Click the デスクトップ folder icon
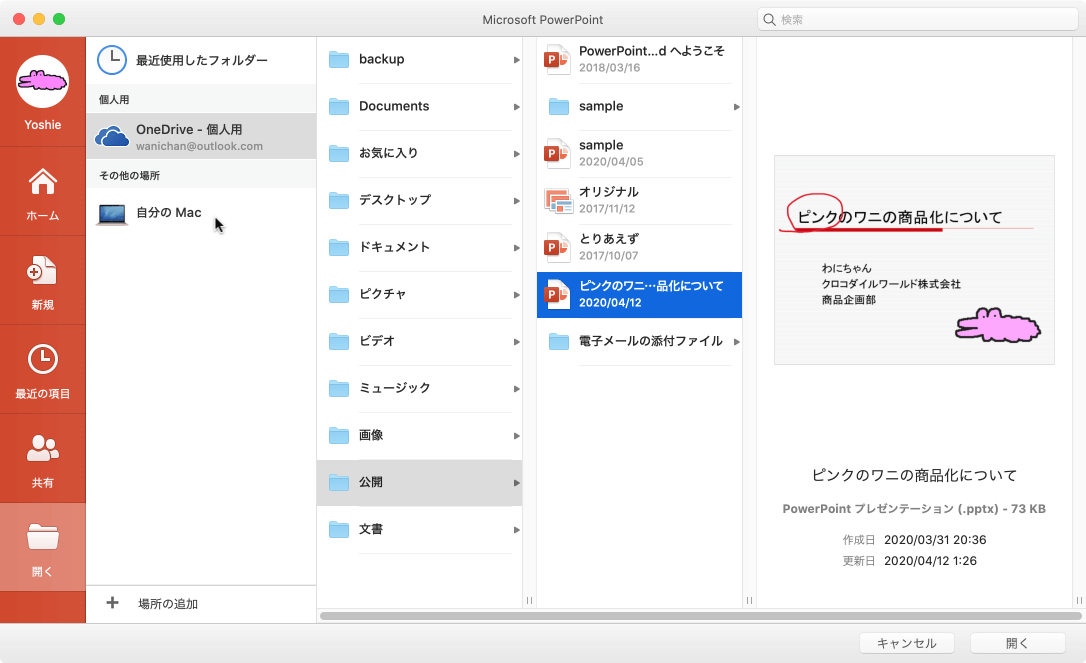 pyautogui.click(x=339, y=200)
